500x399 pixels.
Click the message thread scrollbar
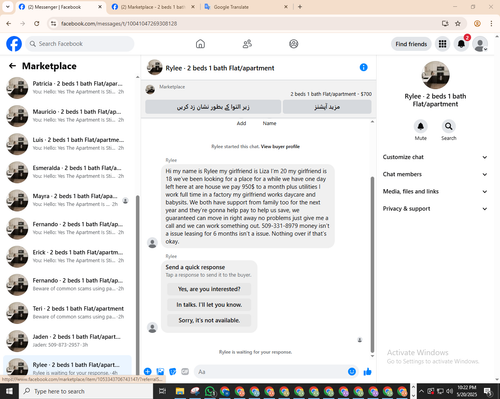(372, 264)
